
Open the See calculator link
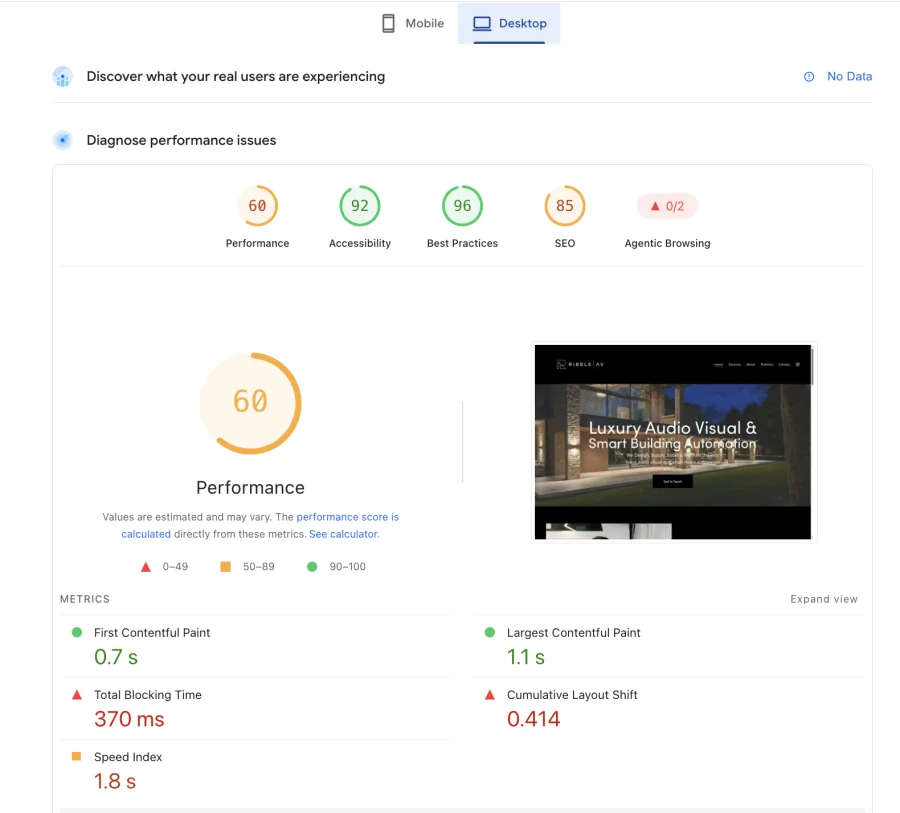point(344,534)
